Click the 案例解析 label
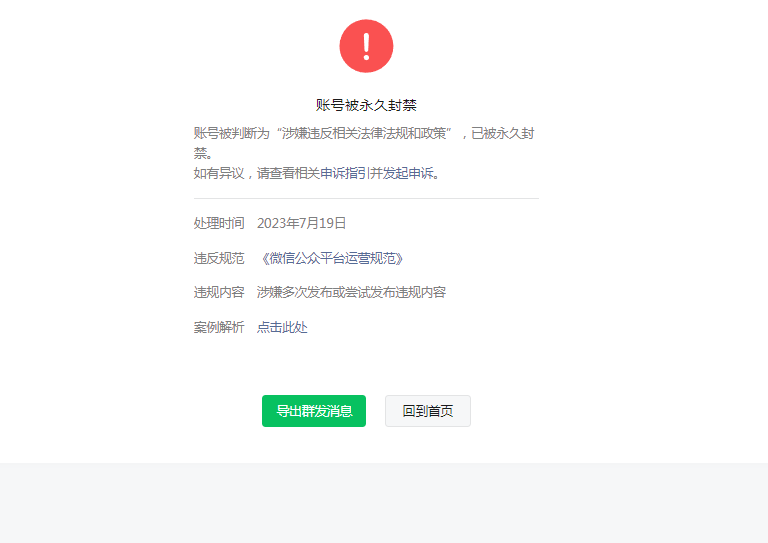Viewport: 768px width, 543px height. click(219, 327)
